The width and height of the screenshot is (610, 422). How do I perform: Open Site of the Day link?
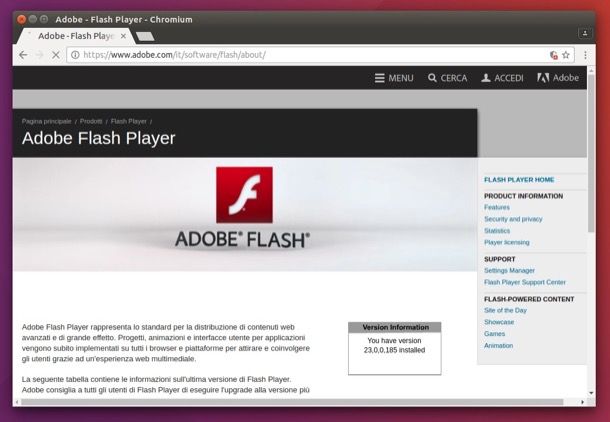pyautogui.click(x=505, y=310)
